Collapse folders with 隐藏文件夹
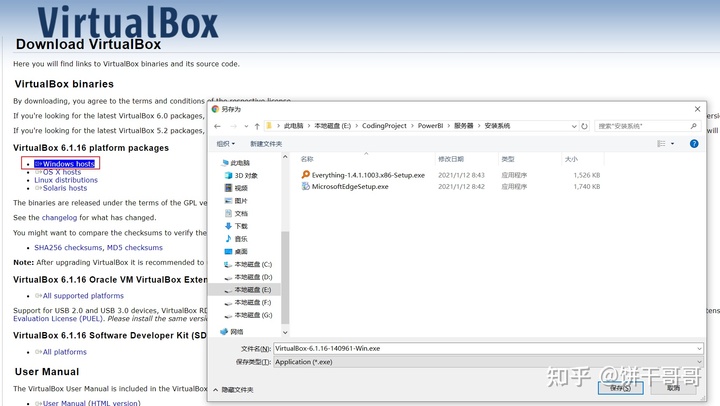Screen dimensions: 720x406 [x=233, y=389]
